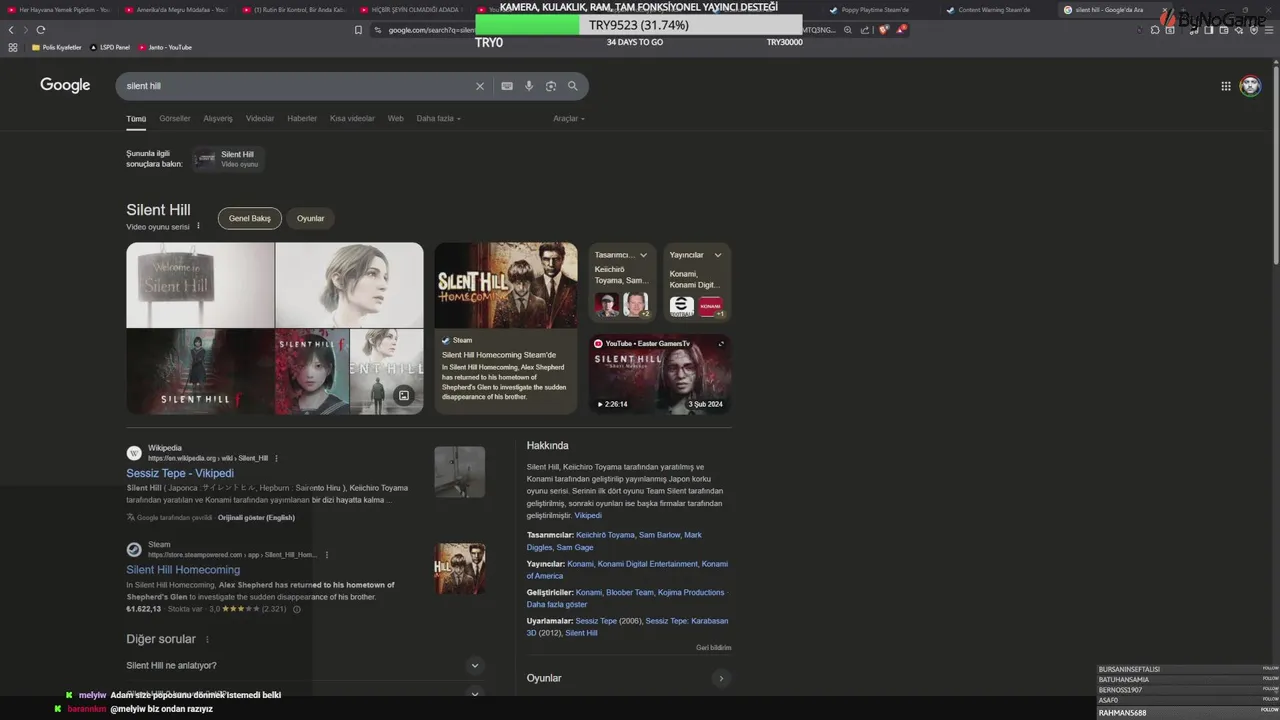Click the zoom magnifier icon in address bar
The height and width of the screenshot is (720, 1280).
click(848, 30)
